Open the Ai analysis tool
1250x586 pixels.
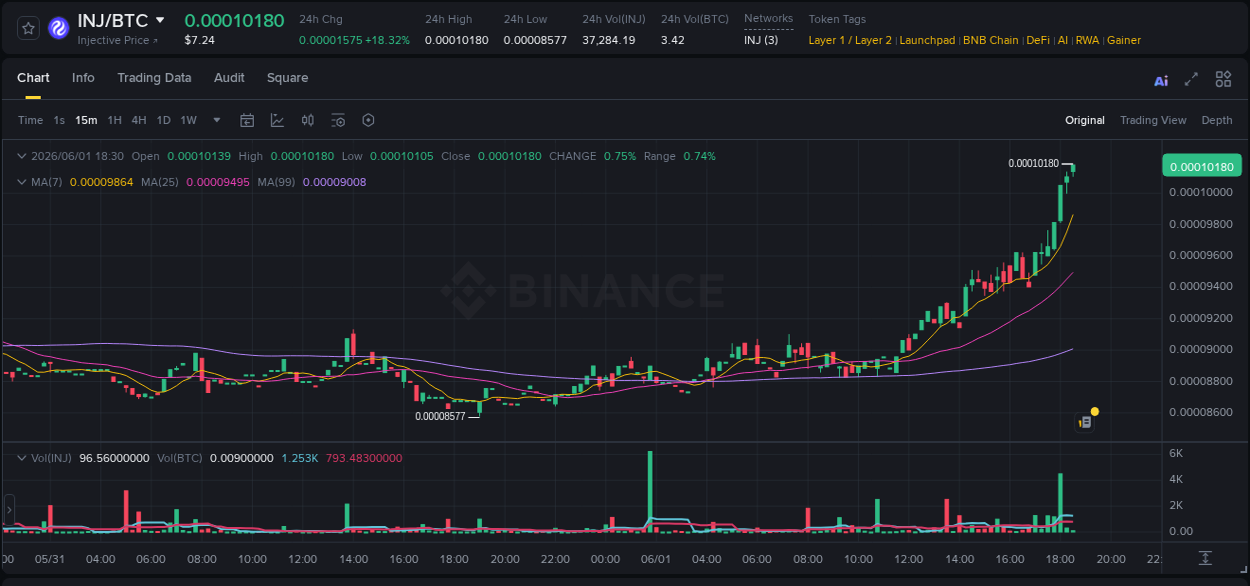coord(1161,80)
